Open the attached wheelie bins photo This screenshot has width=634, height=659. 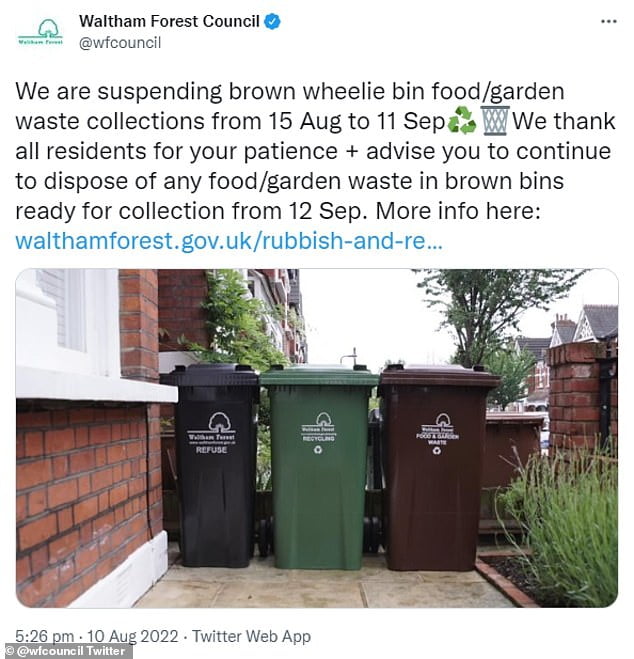(x=317, y=438)
